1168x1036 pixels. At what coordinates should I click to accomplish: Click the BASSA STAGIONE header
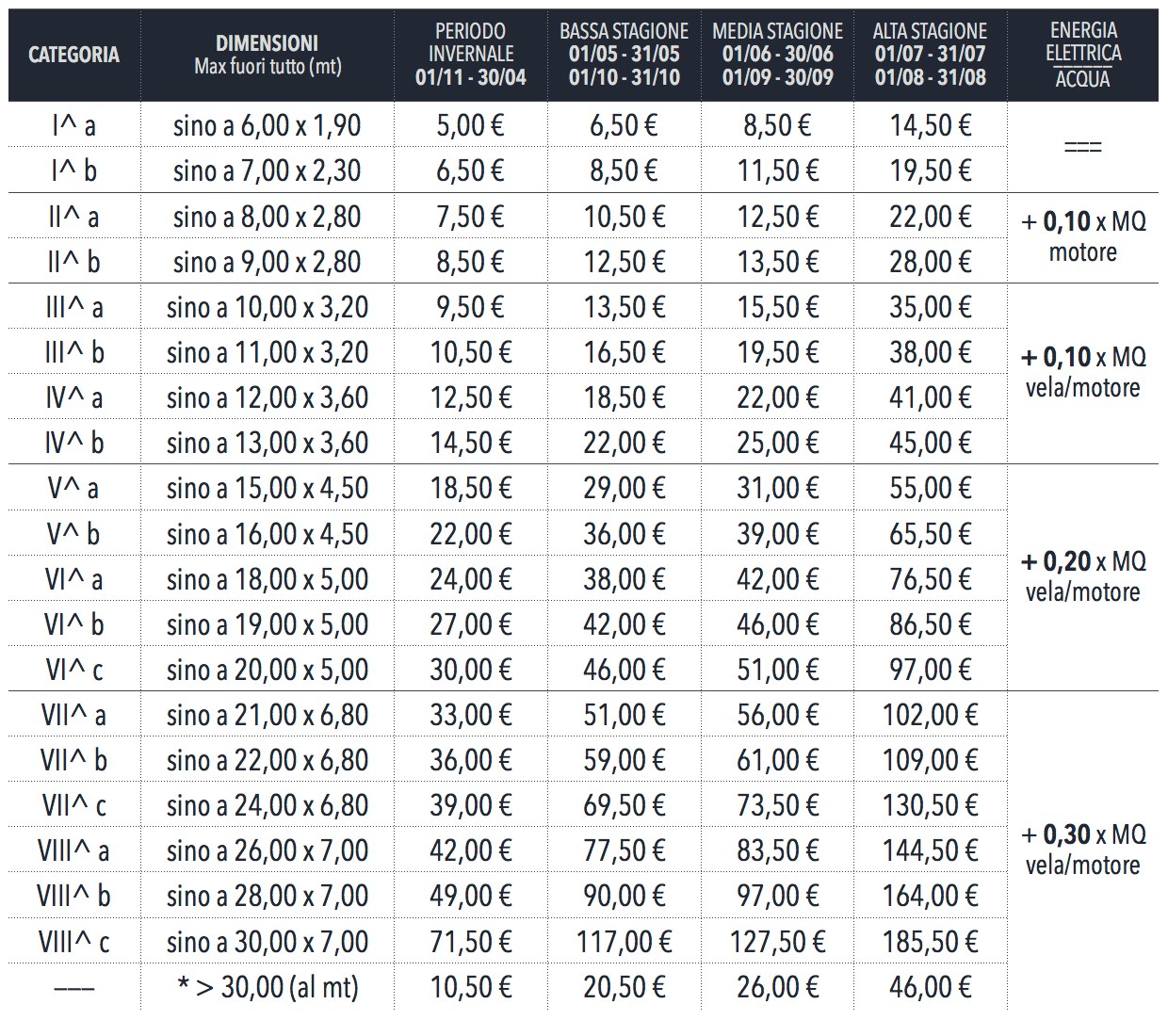tap(624, 55)
